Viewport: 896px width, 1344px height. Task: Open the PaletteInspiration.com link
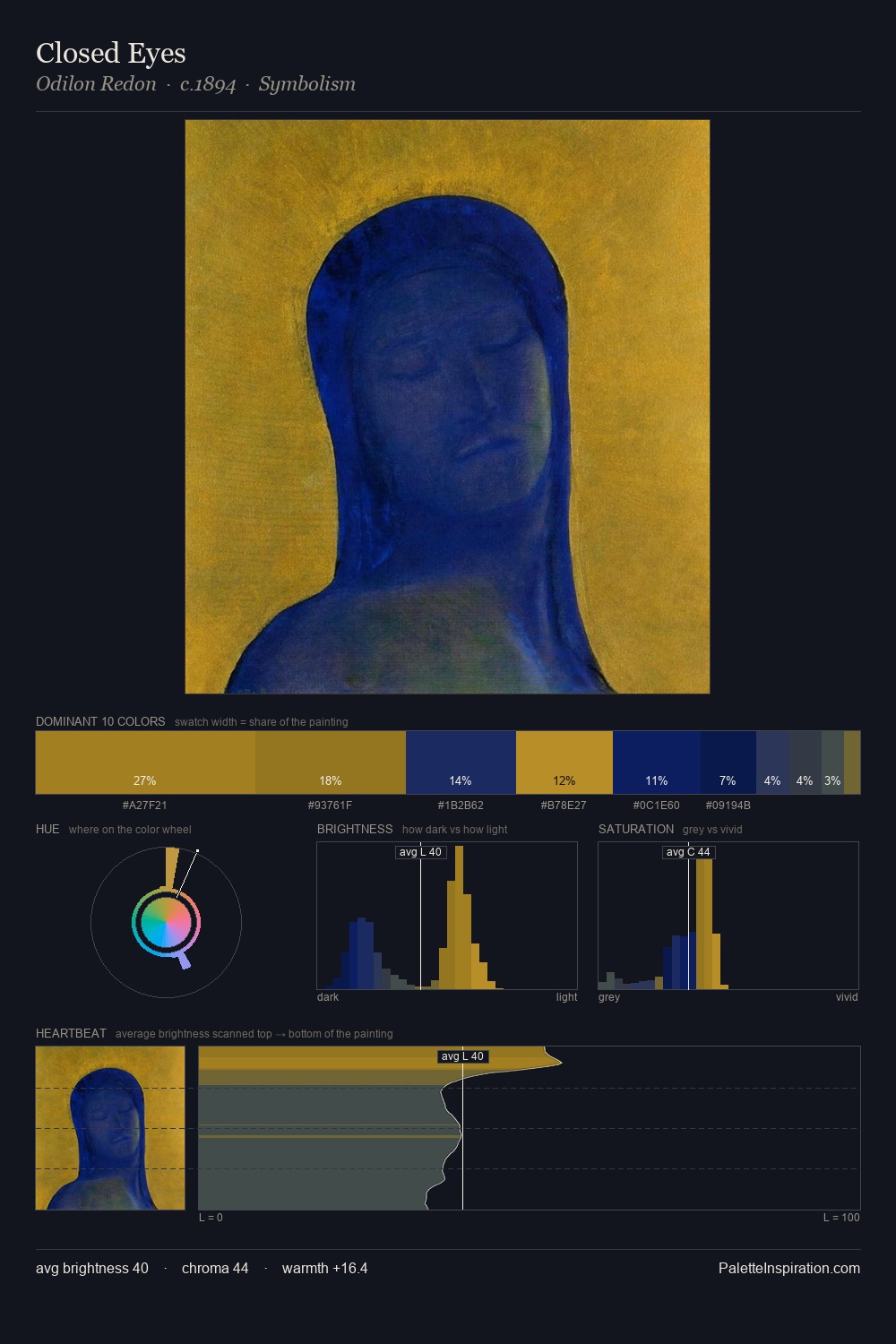789,1269
